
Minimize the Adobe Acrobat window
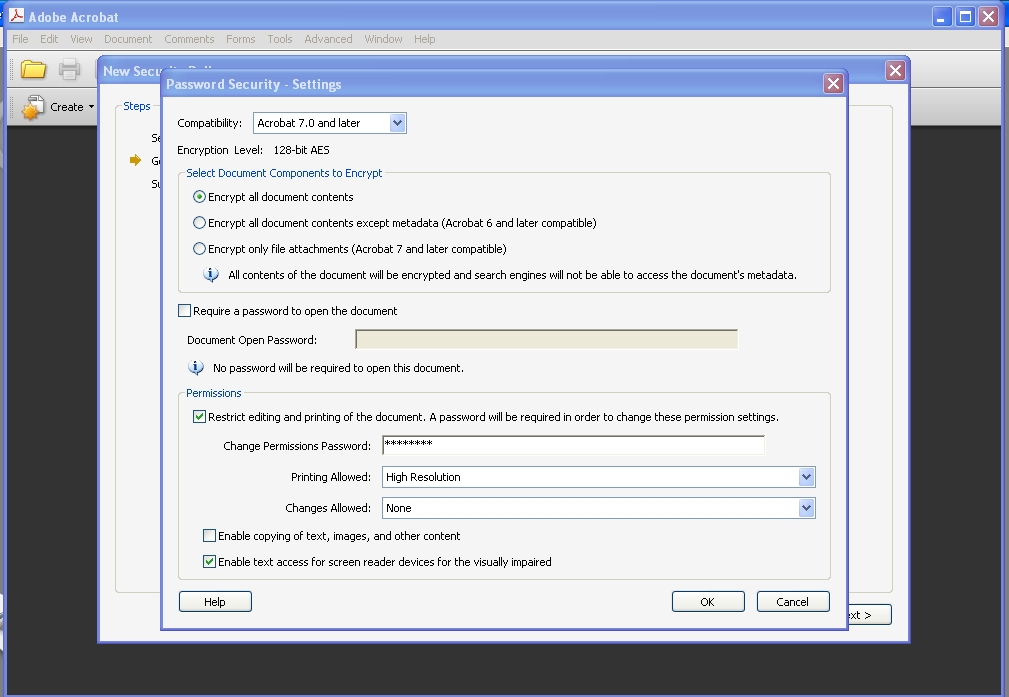point(941,17)
